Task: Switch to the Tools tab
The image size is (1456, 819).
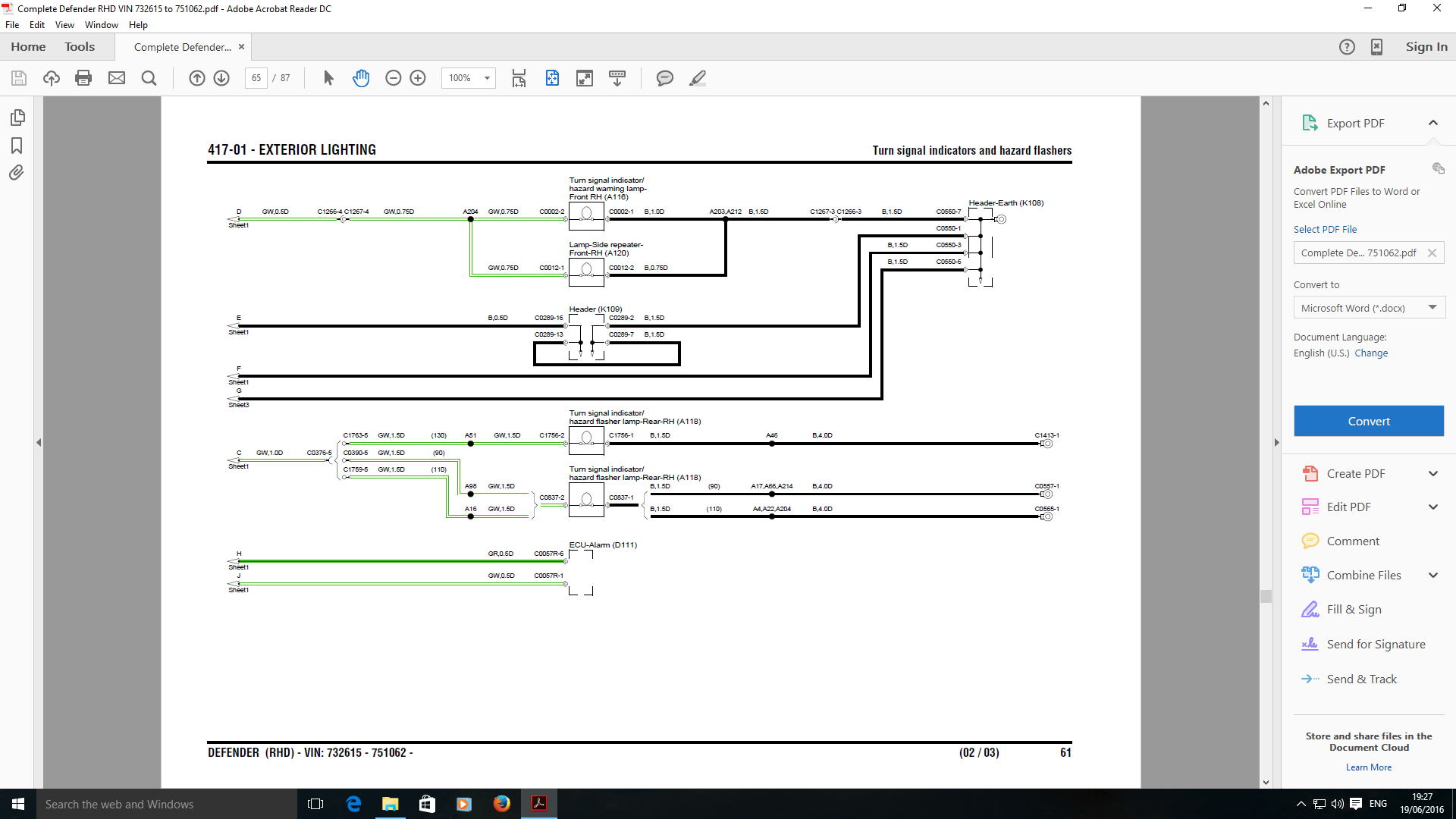Action: click(80, 47)
